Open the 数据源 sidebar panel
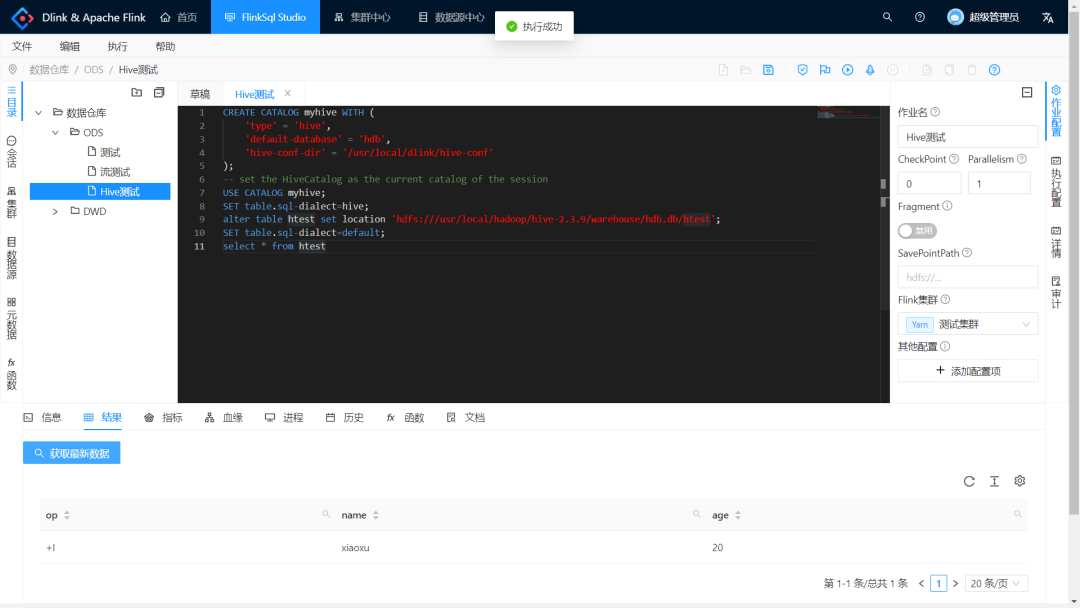 [12, 258]
